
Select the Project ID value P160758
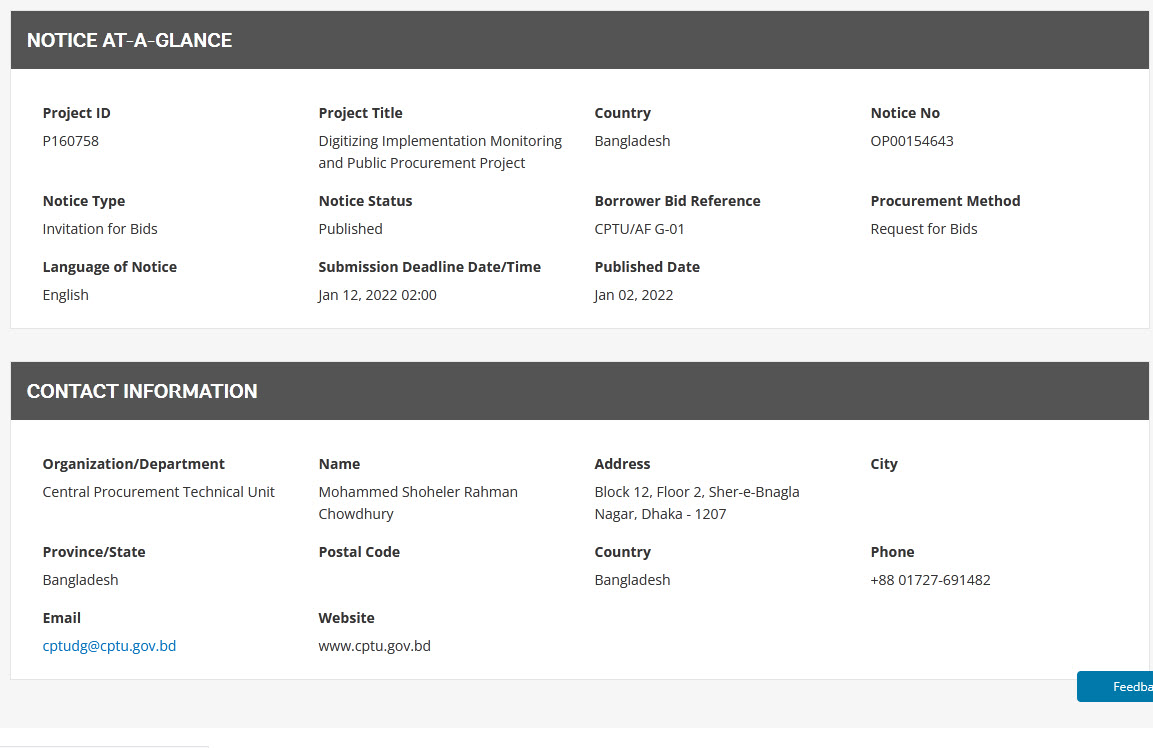[70, 141]
